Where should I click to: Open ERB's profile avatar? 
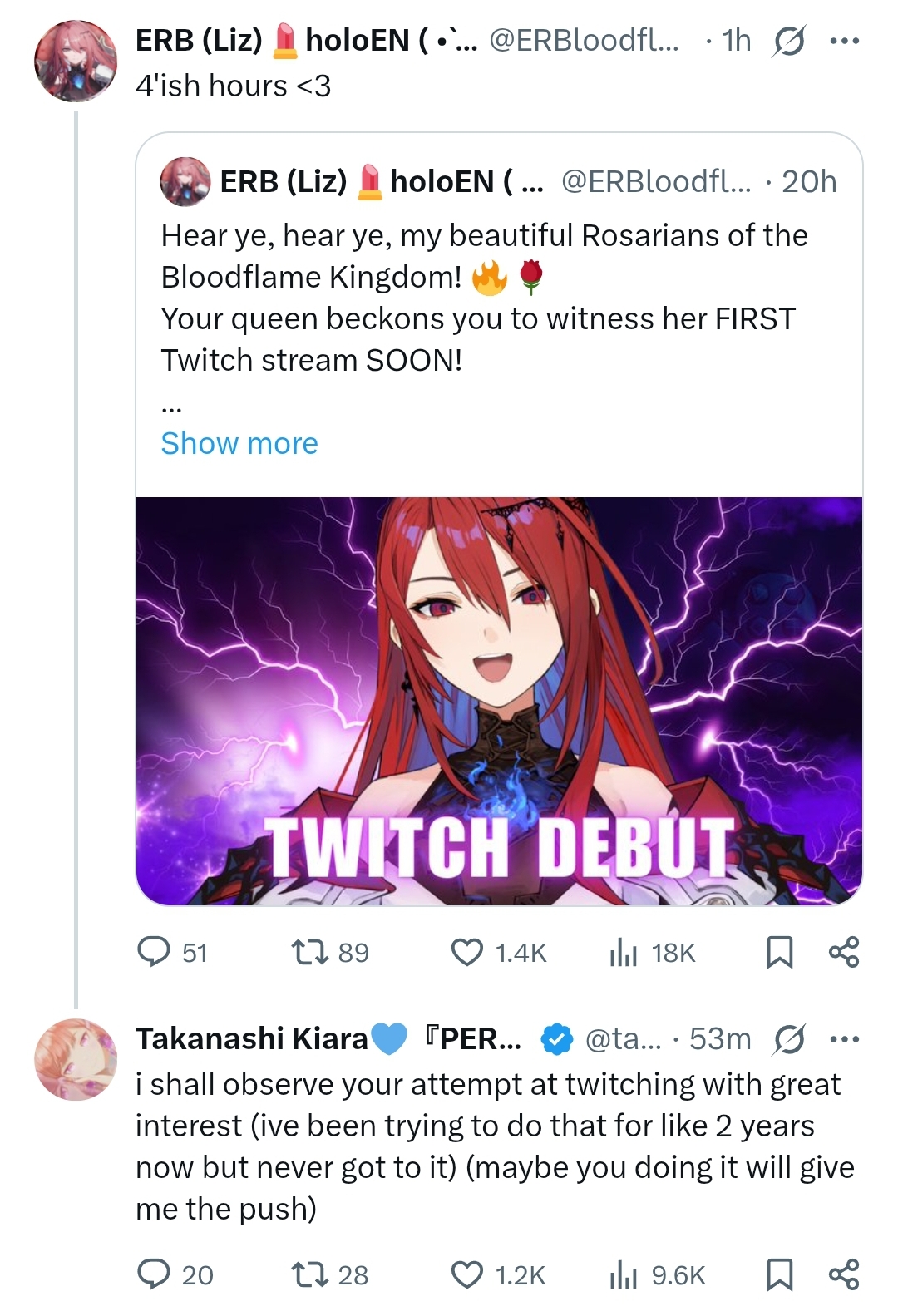click(76, 62)
